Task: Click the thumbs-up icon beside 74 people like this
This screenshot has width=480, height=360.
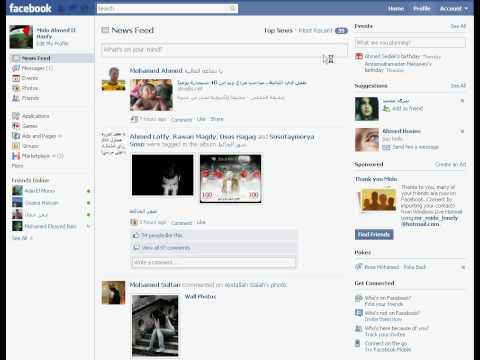Action: tap(136, 235)
